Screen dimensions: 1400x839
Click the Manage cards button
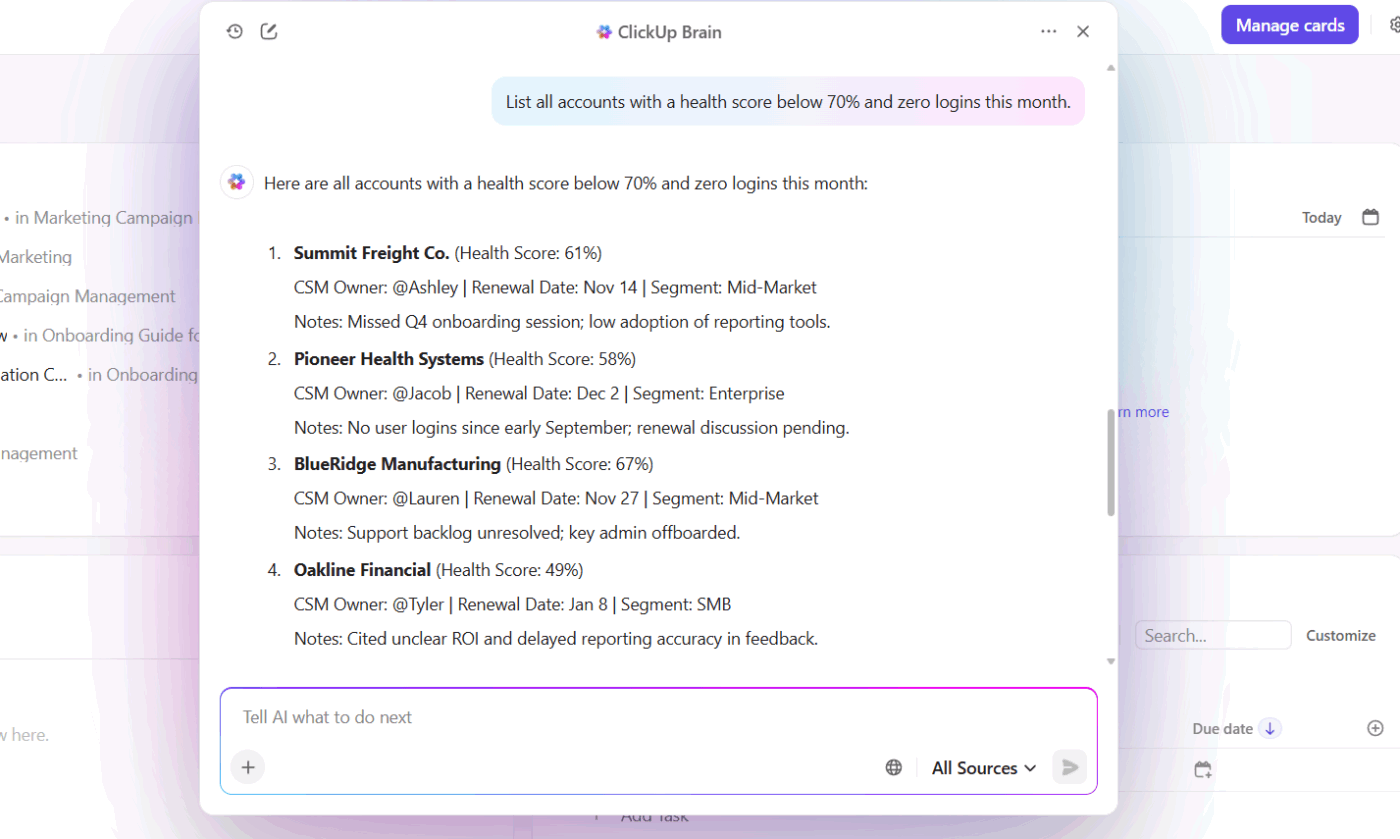(1290, 25)
